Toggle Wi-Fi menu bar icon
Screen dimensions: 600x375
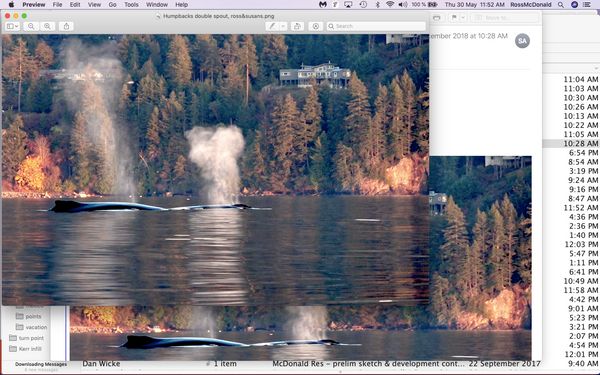tap(390, 5)
